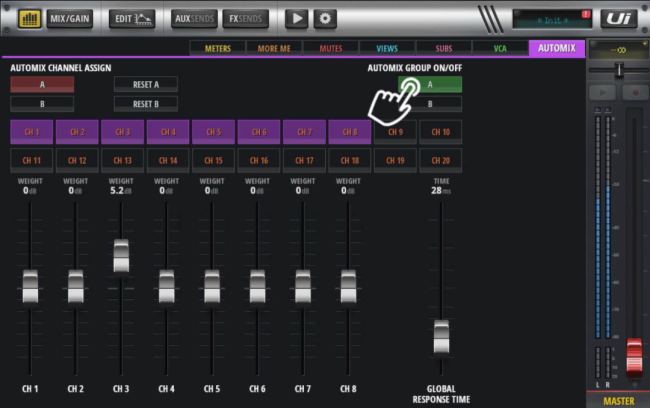The height and width of the screenshot is (408, 650).
Task: Click the Global Response Time fader handle
Action: coord(441,336)
